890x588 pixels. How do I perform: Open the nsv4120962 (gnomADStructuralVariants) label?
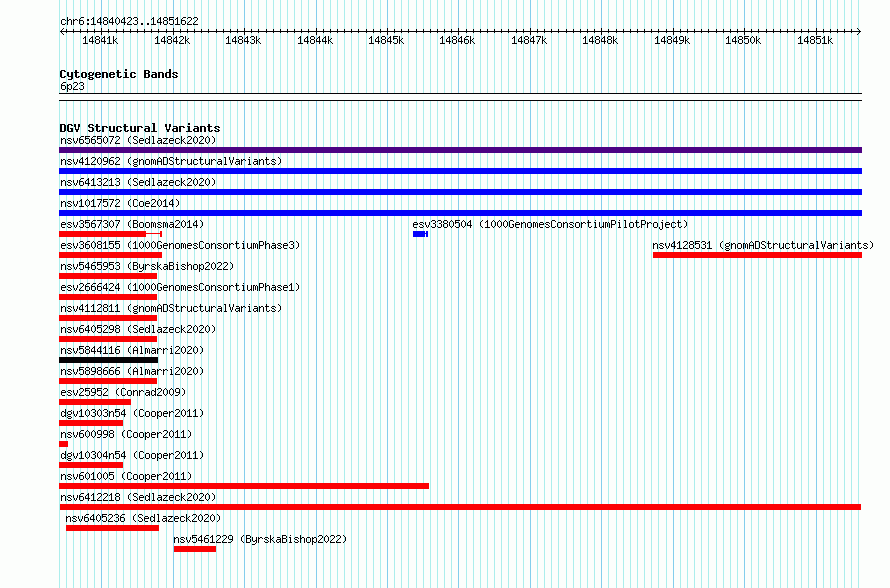[171, 161]
